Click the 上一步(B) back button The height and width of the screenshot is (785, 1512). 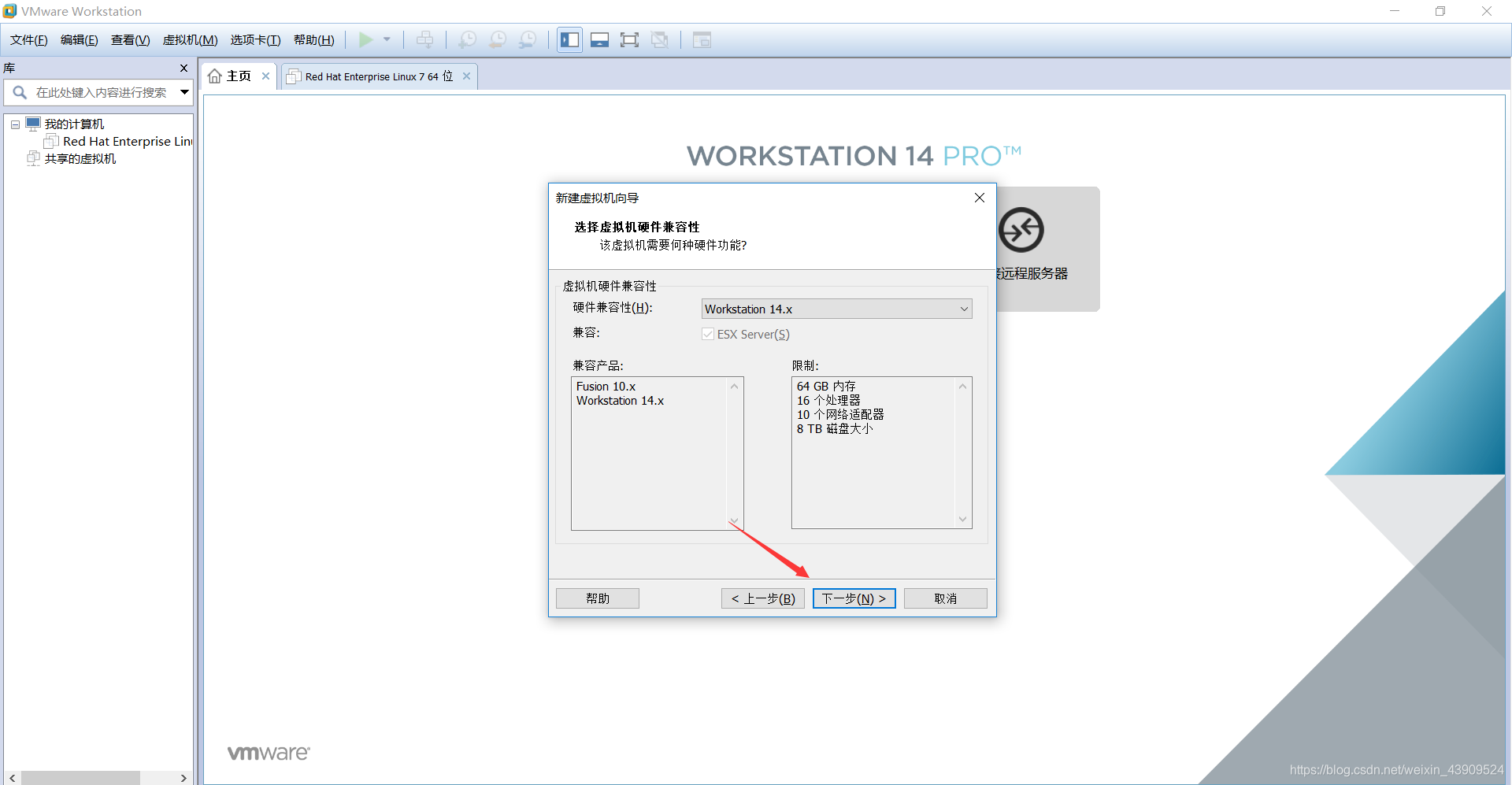(763, 598)
